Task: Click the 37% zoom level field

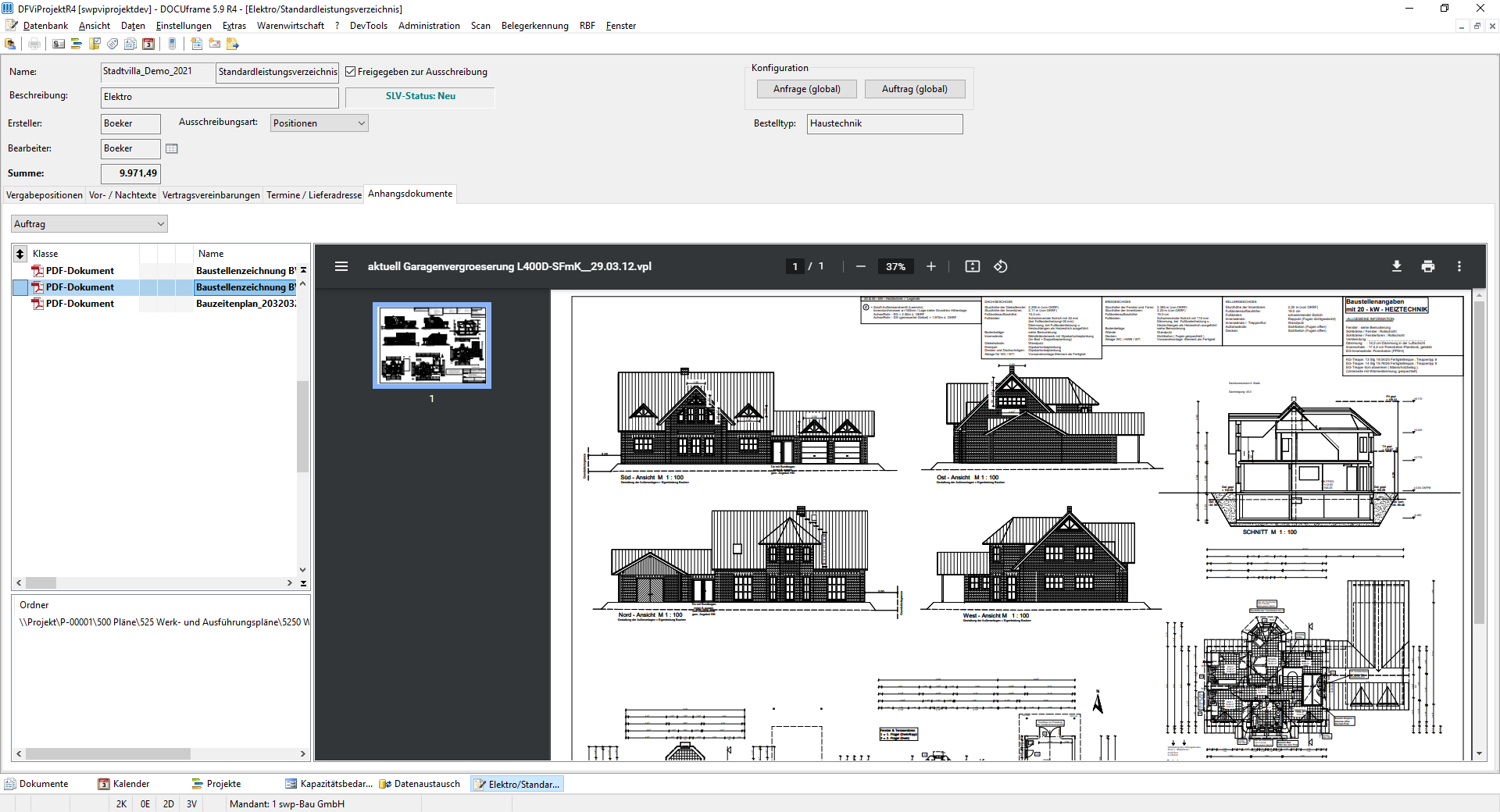Action: click(895, 266)
